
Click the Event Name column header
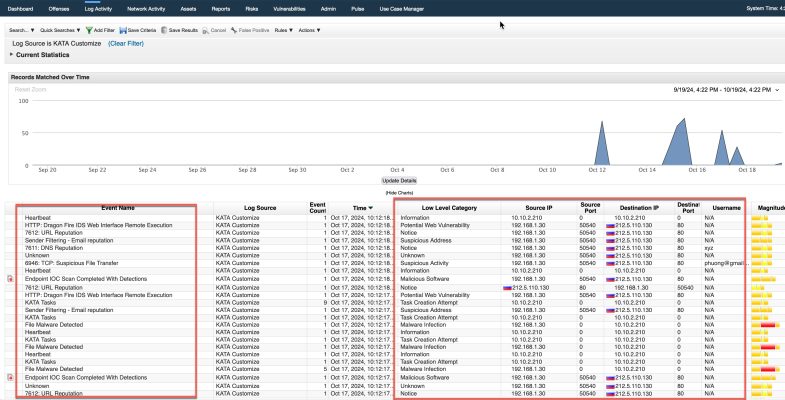[118, 208]
